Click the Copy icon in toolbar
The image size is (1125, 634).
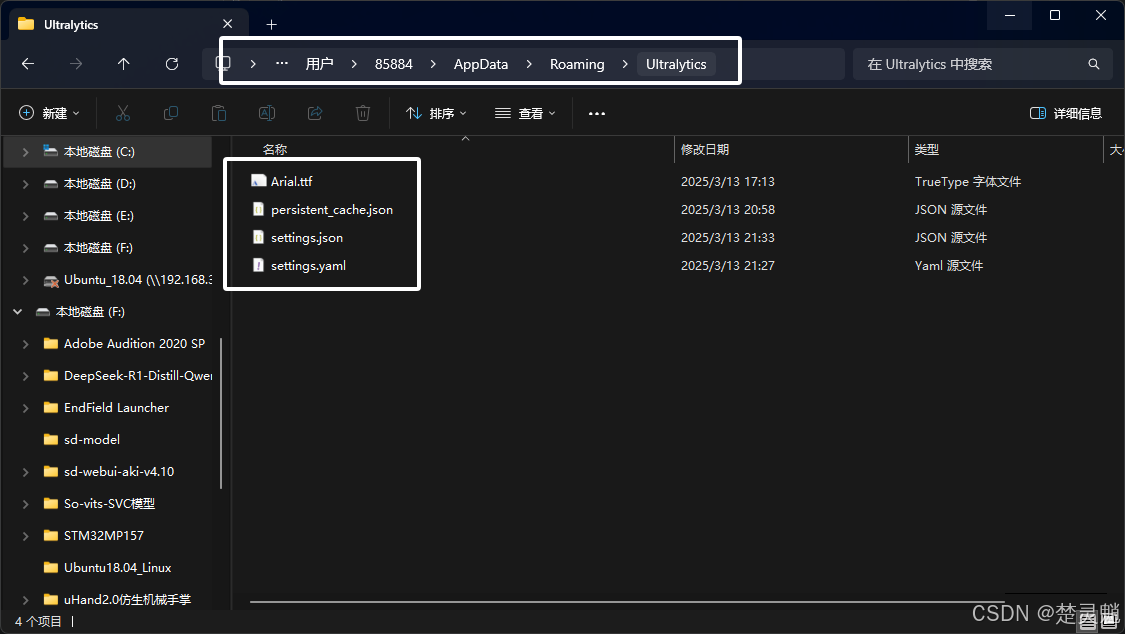[x=171, y=113]
